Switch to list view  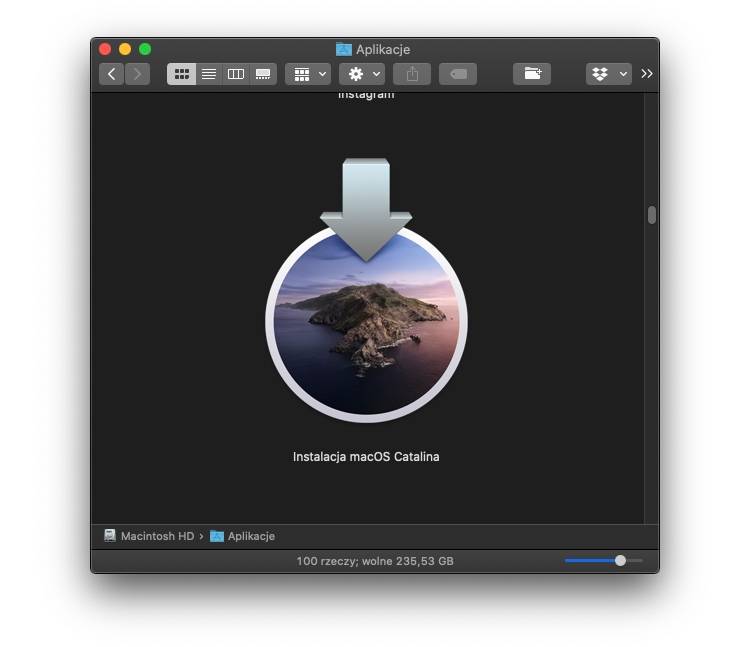pyautogui.click(x=209, y=74)
